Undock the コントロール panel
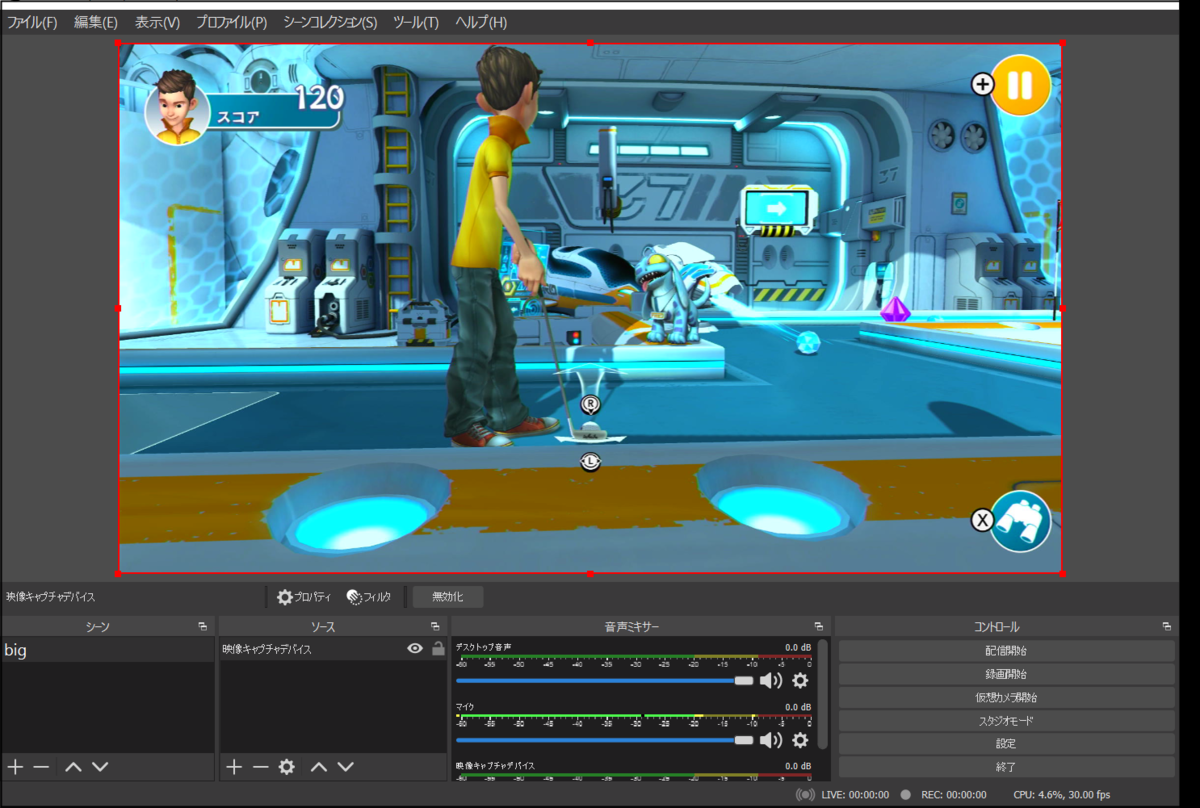Viewport: 1200px width, 808px height. tap(1166, 627)
